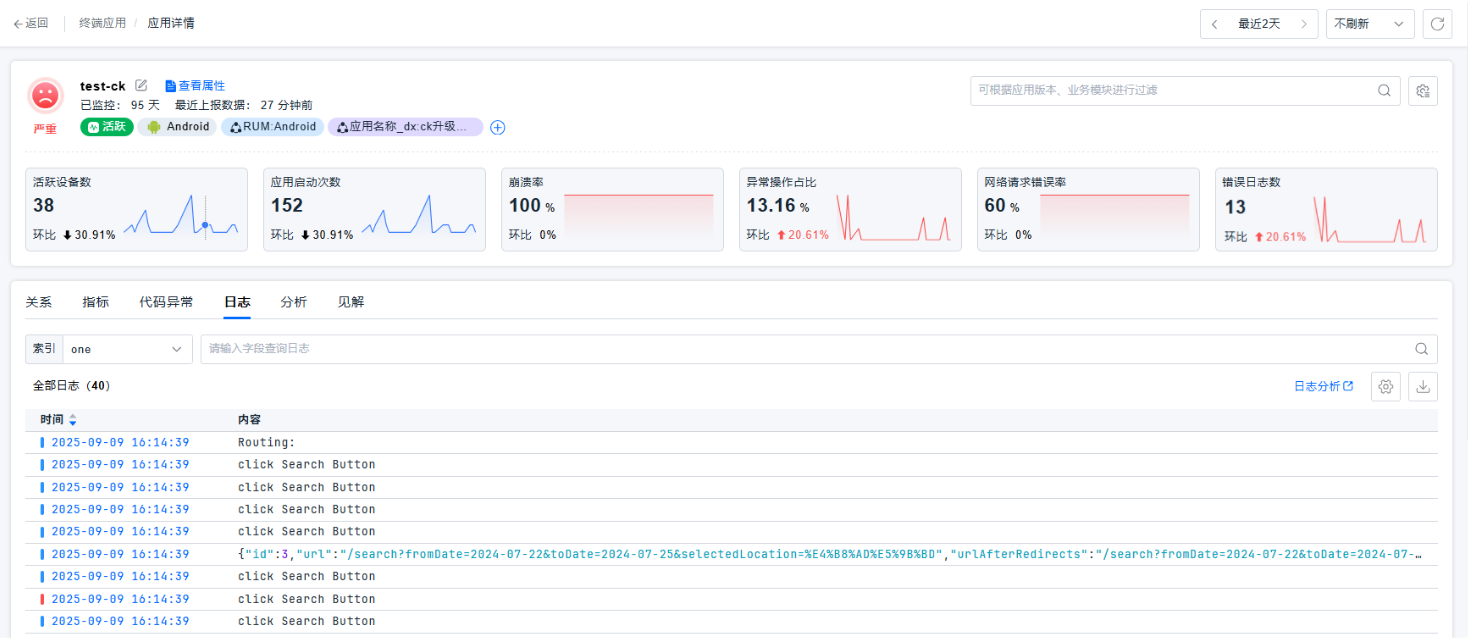
Task: Open the 最近2天 time range selector
Action: click(x=1258, y=24)
